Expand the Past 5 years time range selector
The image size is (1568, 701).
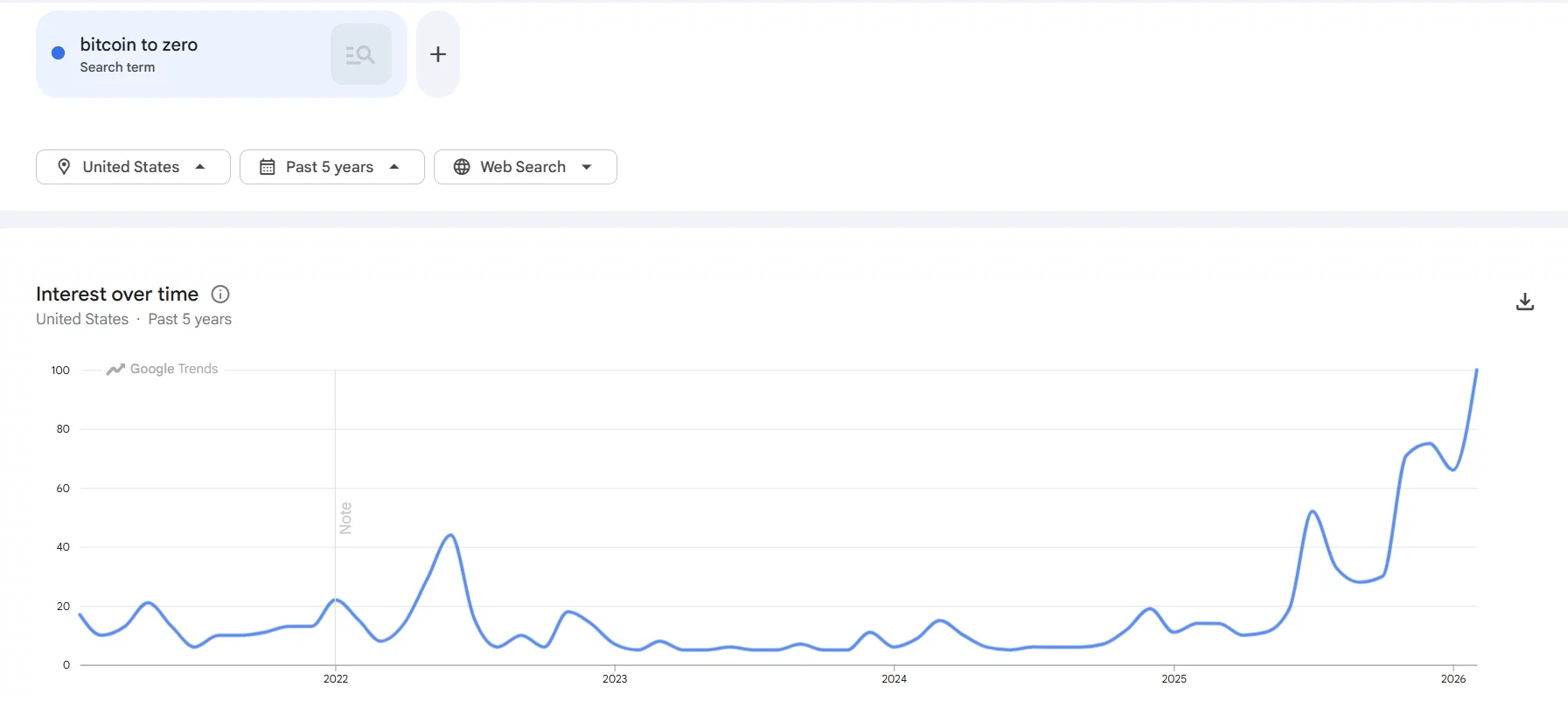(x=331, y=166)
